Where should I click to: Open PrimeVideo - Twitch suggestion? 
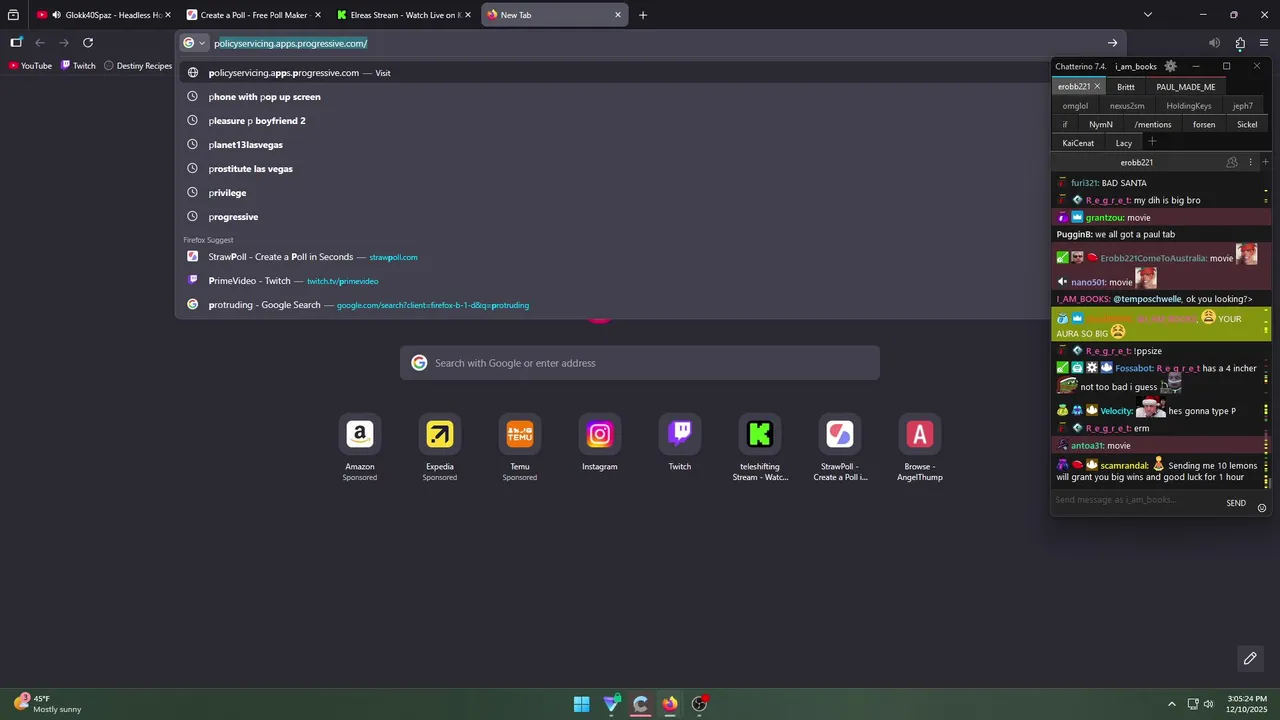click(x=612, y=281)
